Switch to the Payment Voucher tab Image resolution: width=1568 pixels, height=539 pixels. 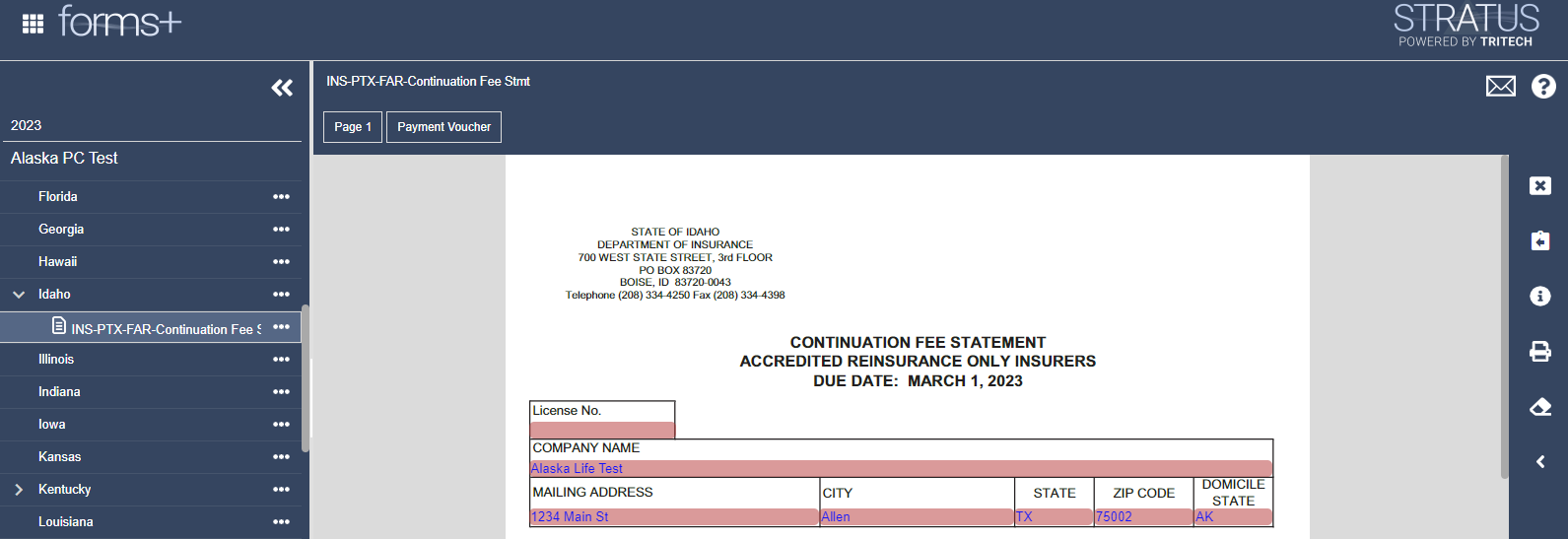pyautogui.click(x=443, y=127)
